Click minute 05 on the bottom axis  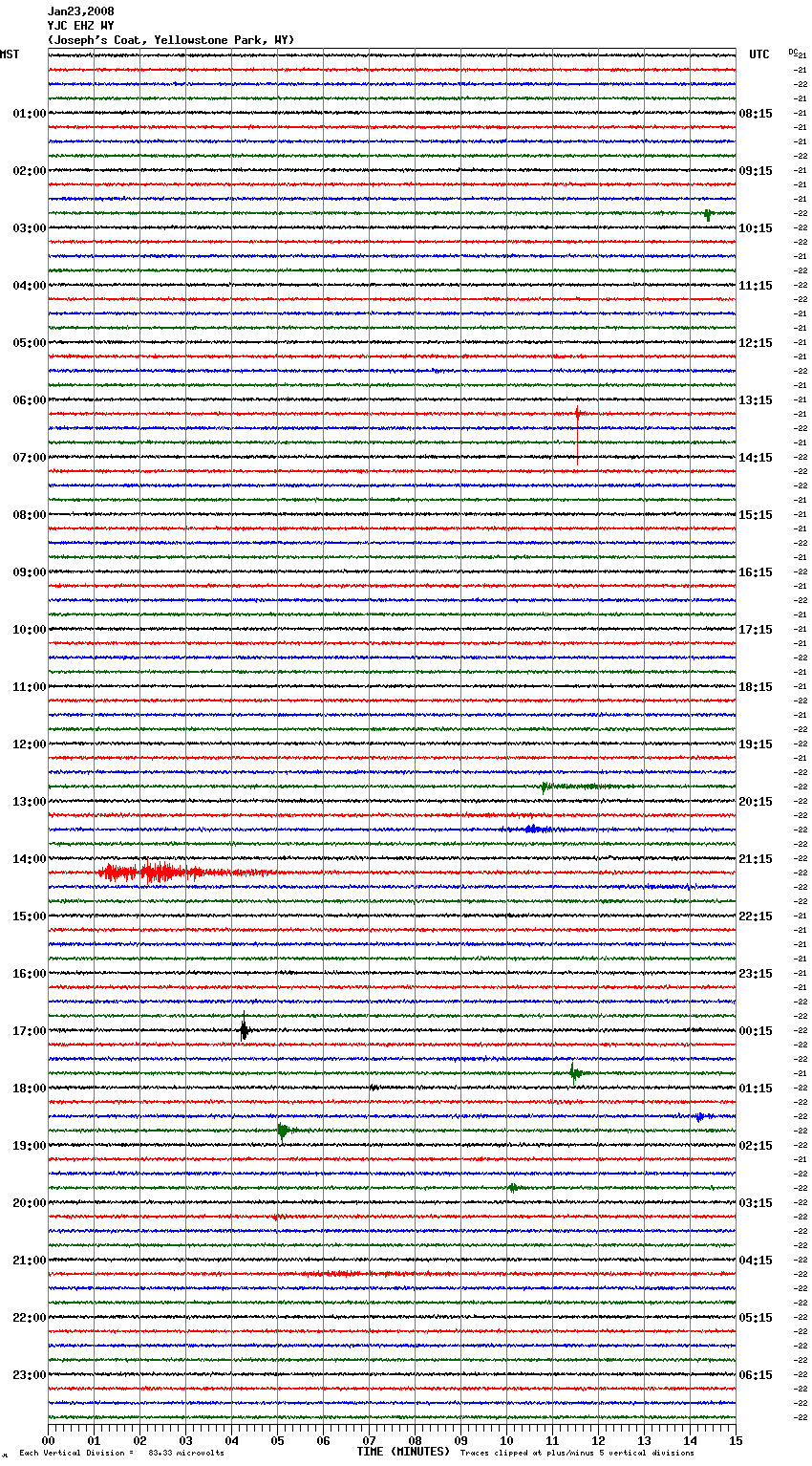277,1440
